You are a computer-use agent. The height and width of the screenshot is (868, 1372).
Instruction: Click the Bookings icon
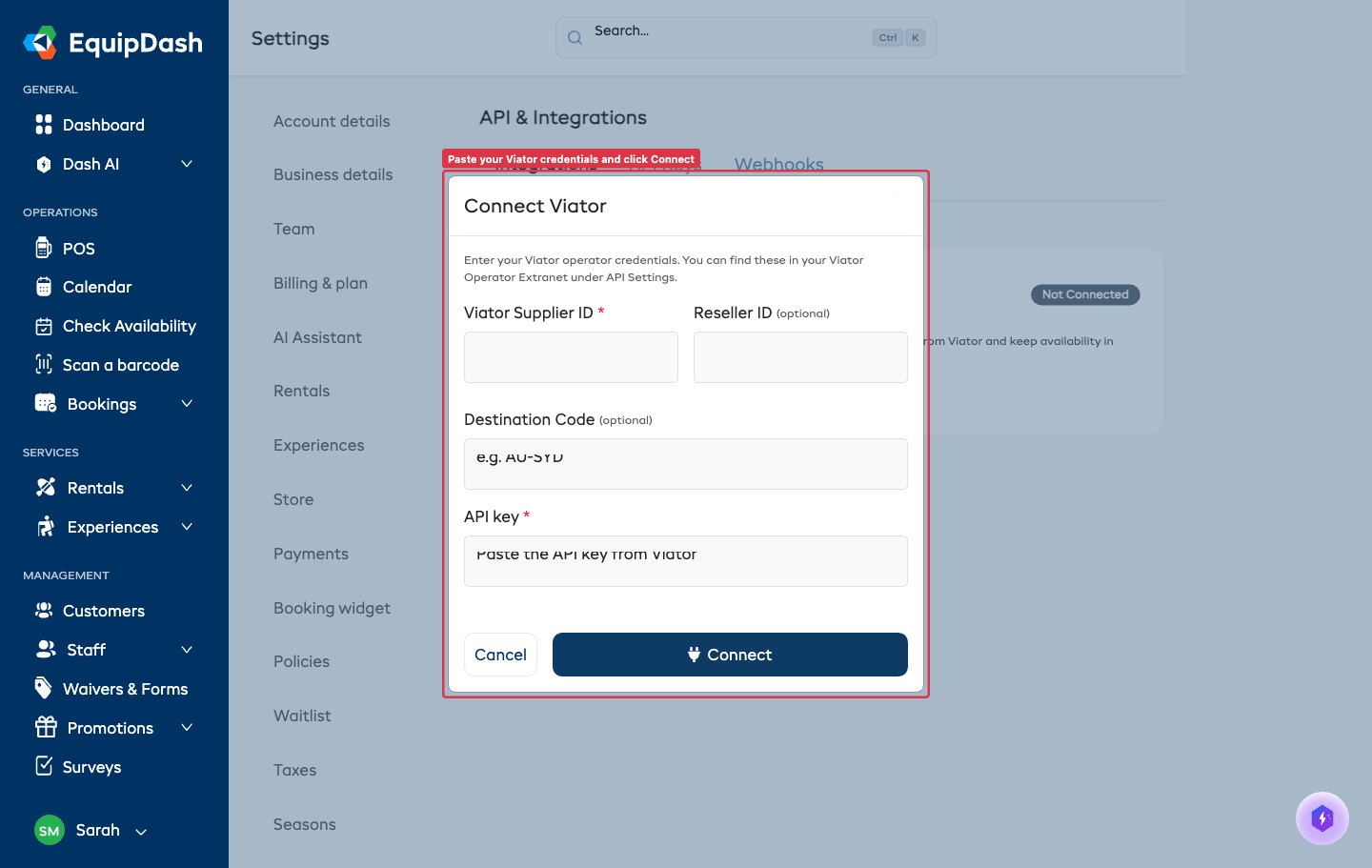click(46, 403)
